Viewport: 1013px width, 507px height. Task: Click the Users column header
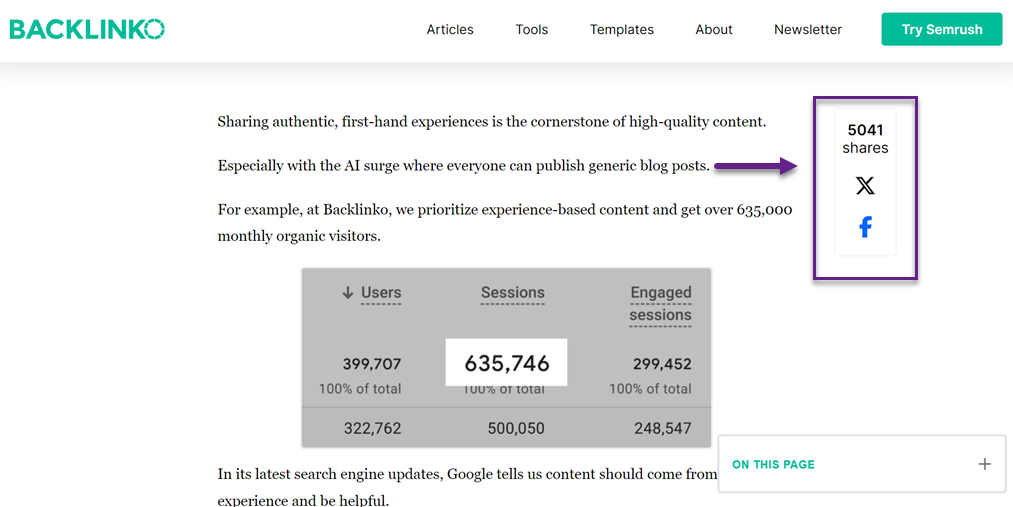380,293
